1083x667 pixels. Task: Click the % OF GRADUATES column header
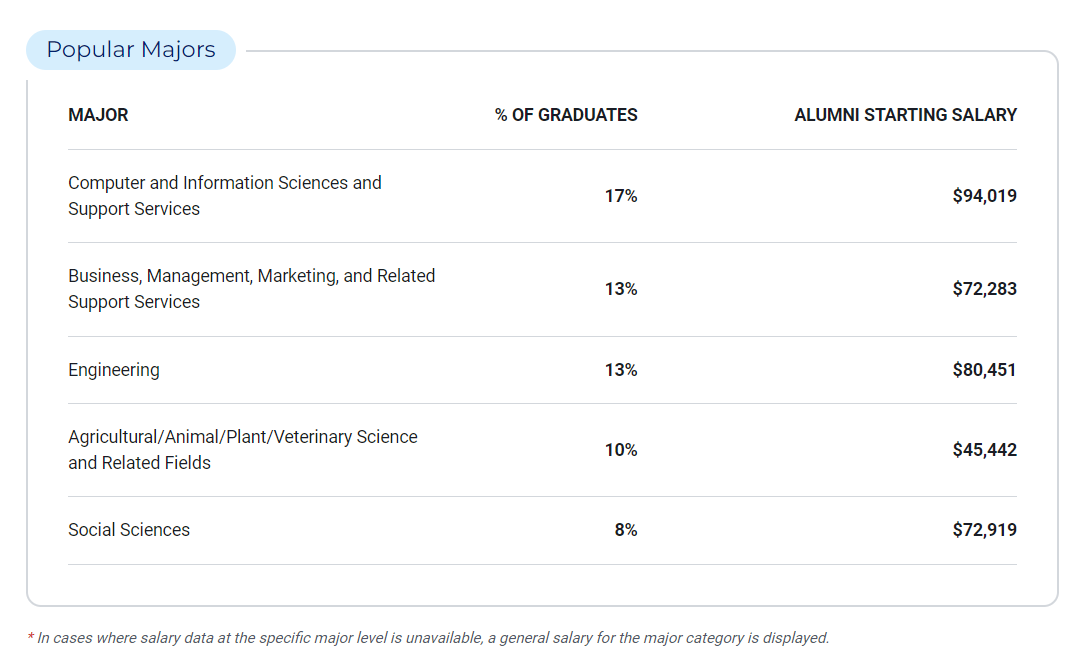pyautogui.click(x=566, y=115)
